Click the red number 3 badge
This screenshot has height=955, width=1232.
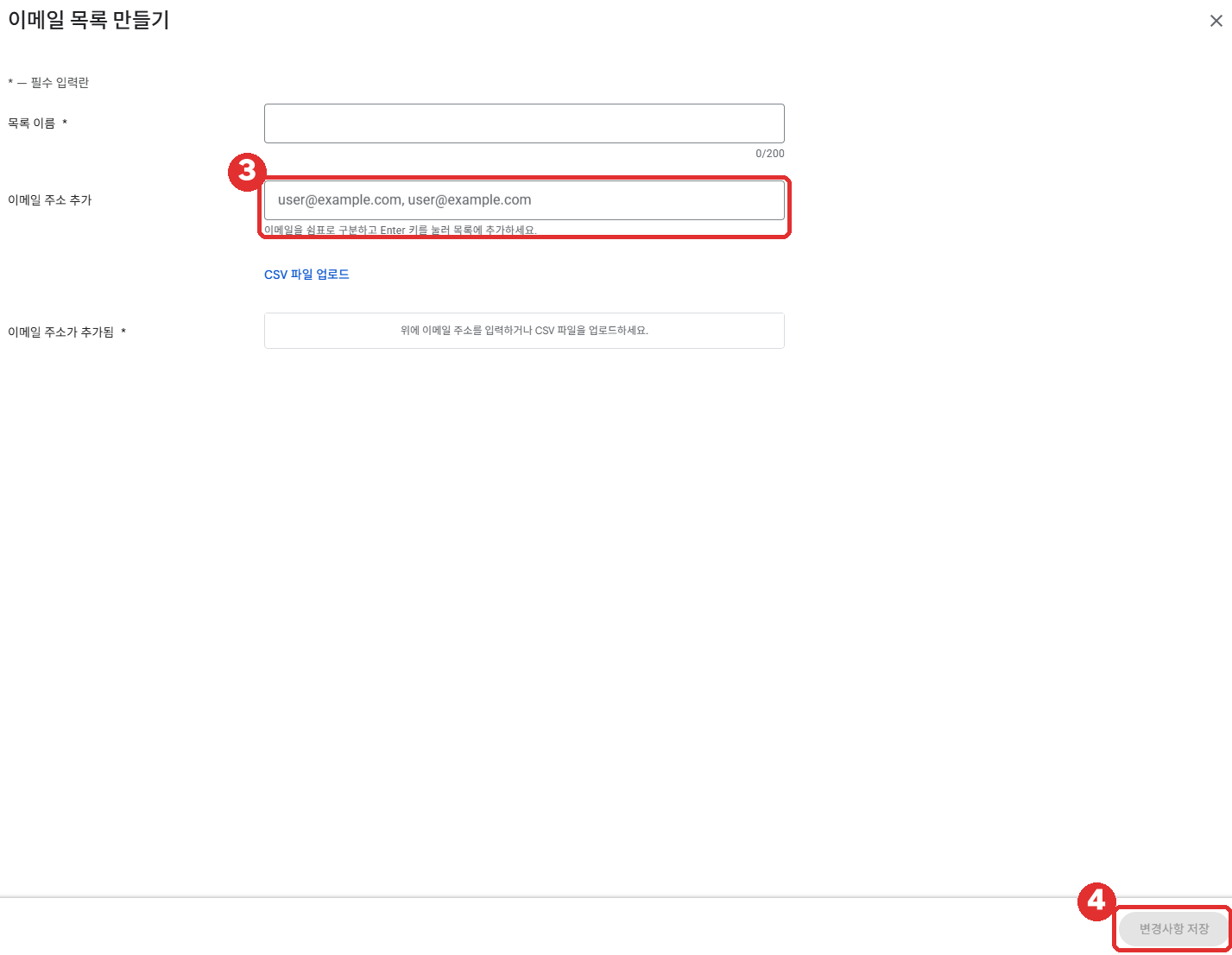tap(247, 172)
